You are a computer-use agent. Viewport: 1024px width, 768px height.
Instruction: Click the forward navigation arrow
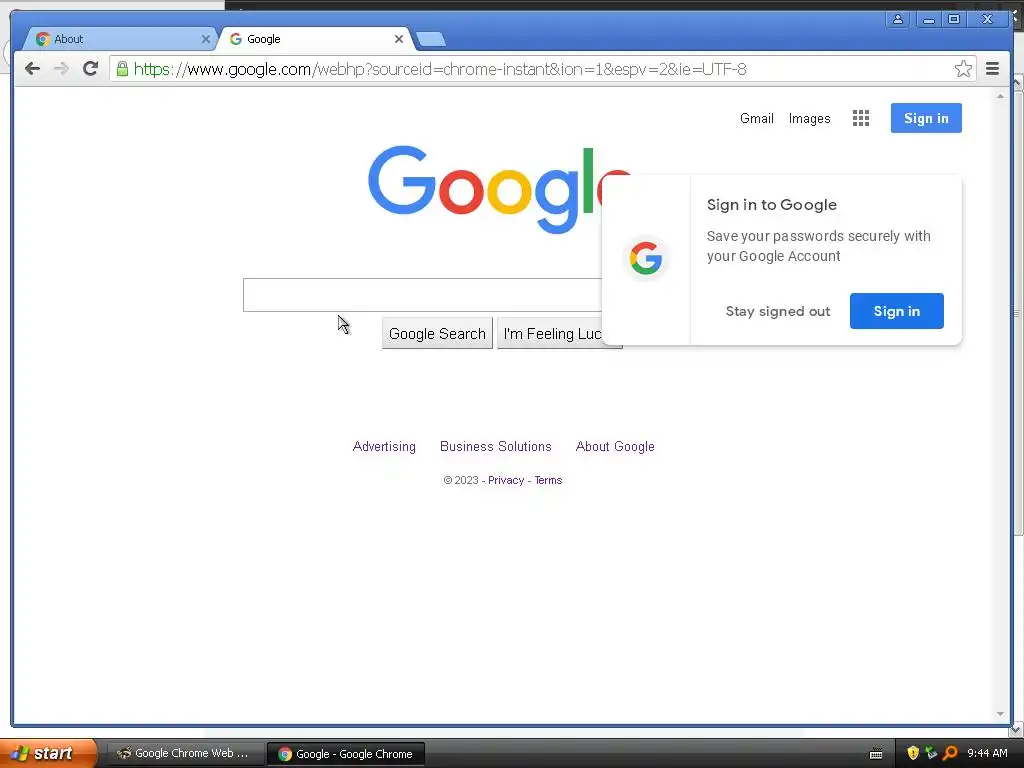61,69
